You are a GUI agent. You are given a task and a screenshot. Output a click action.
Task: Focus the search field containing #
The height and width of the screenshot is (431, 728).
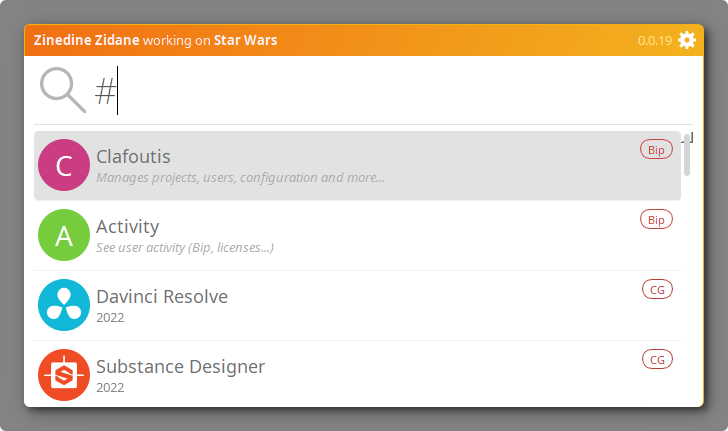(x=380, y=92)
